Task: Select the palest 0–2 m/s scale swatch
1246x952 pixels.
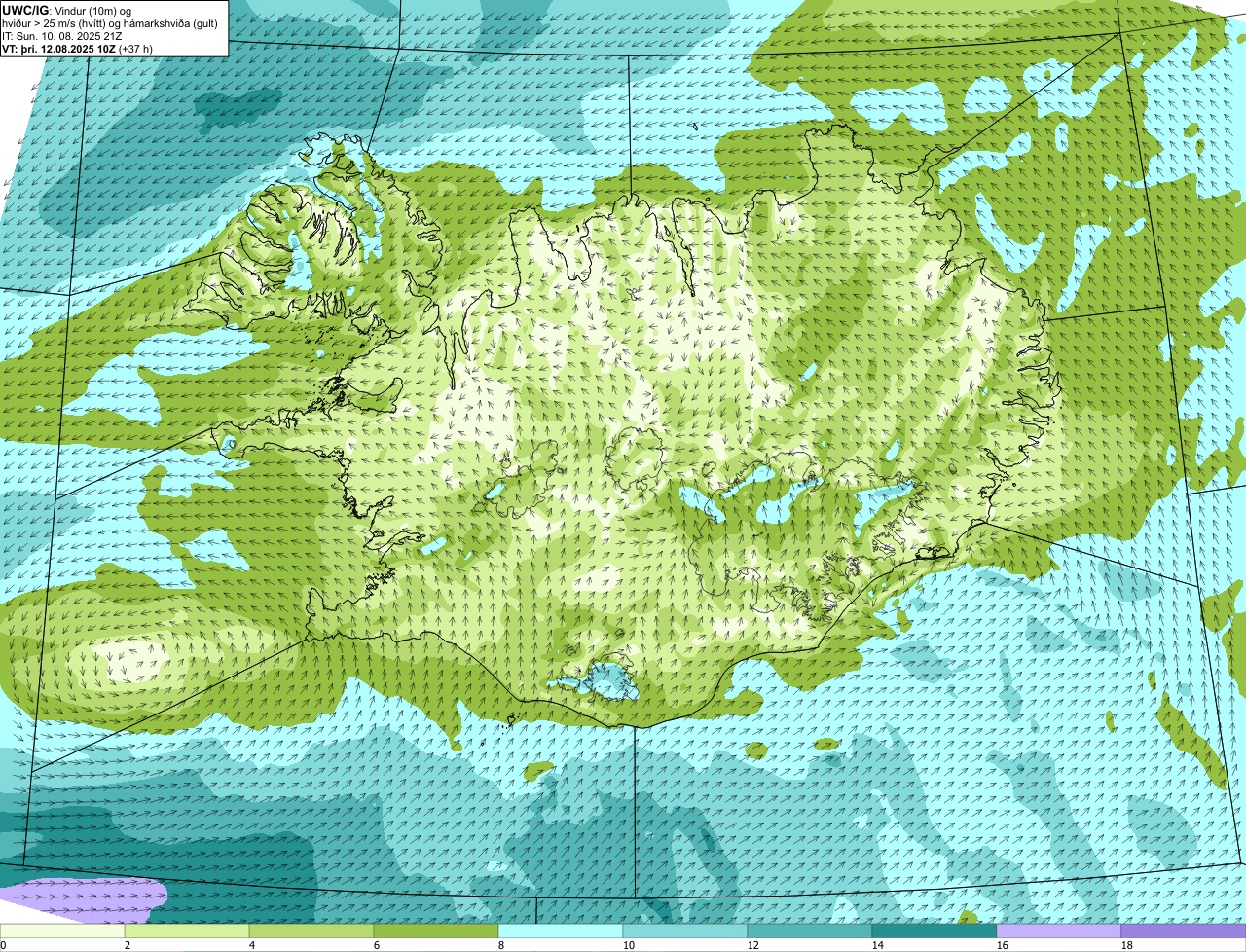Action: 62,931
